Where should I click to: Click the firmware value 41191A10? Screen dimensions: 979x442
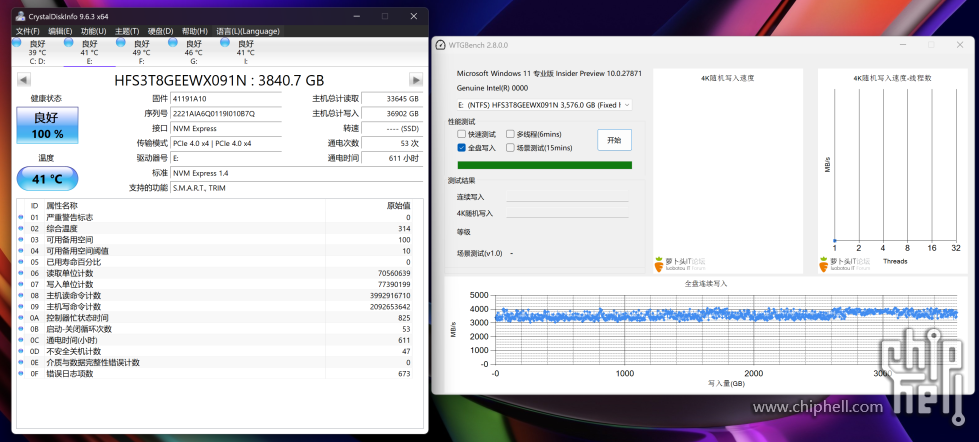226,99
